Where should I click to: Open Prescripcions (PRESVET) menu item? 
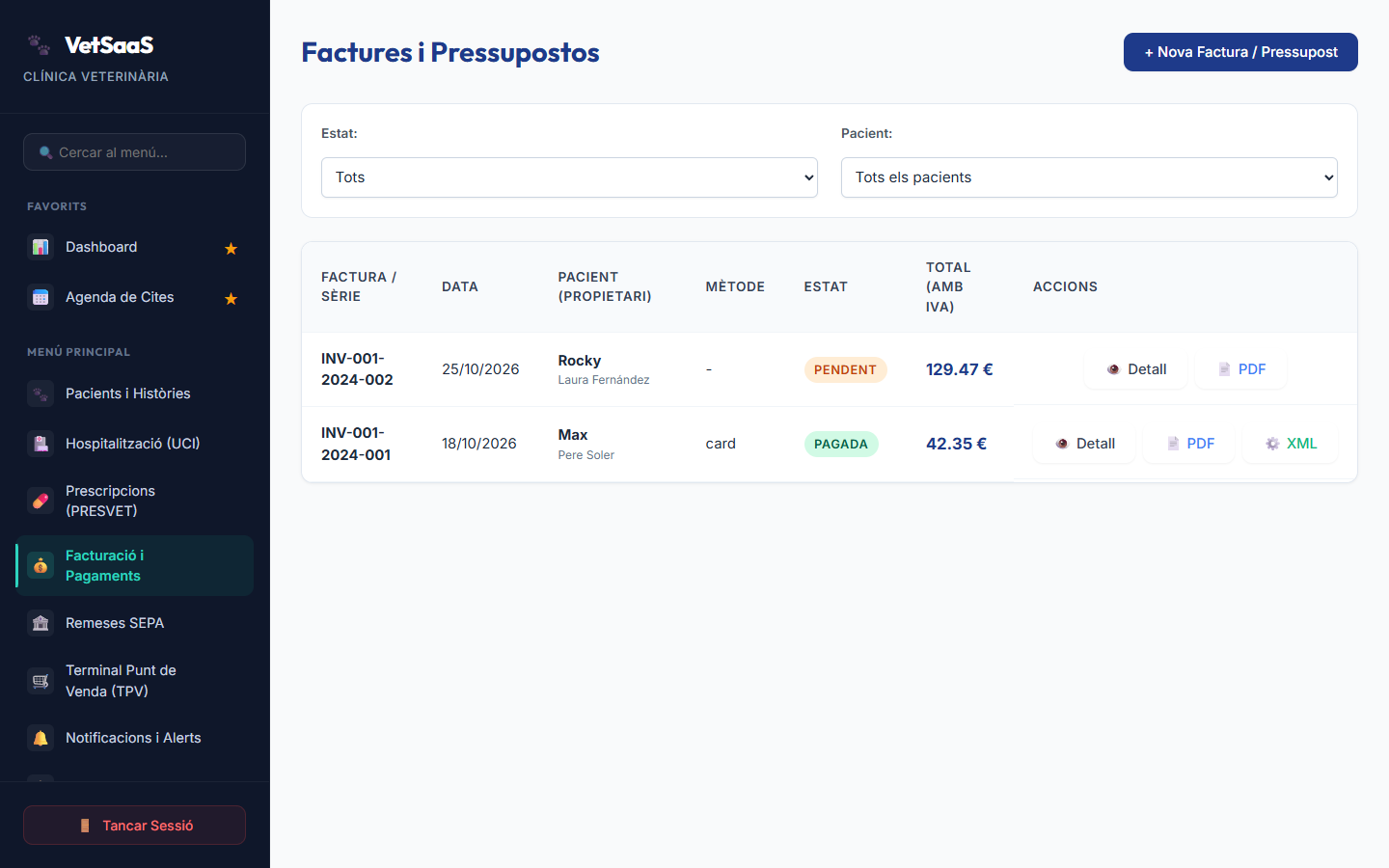point(135,501)
